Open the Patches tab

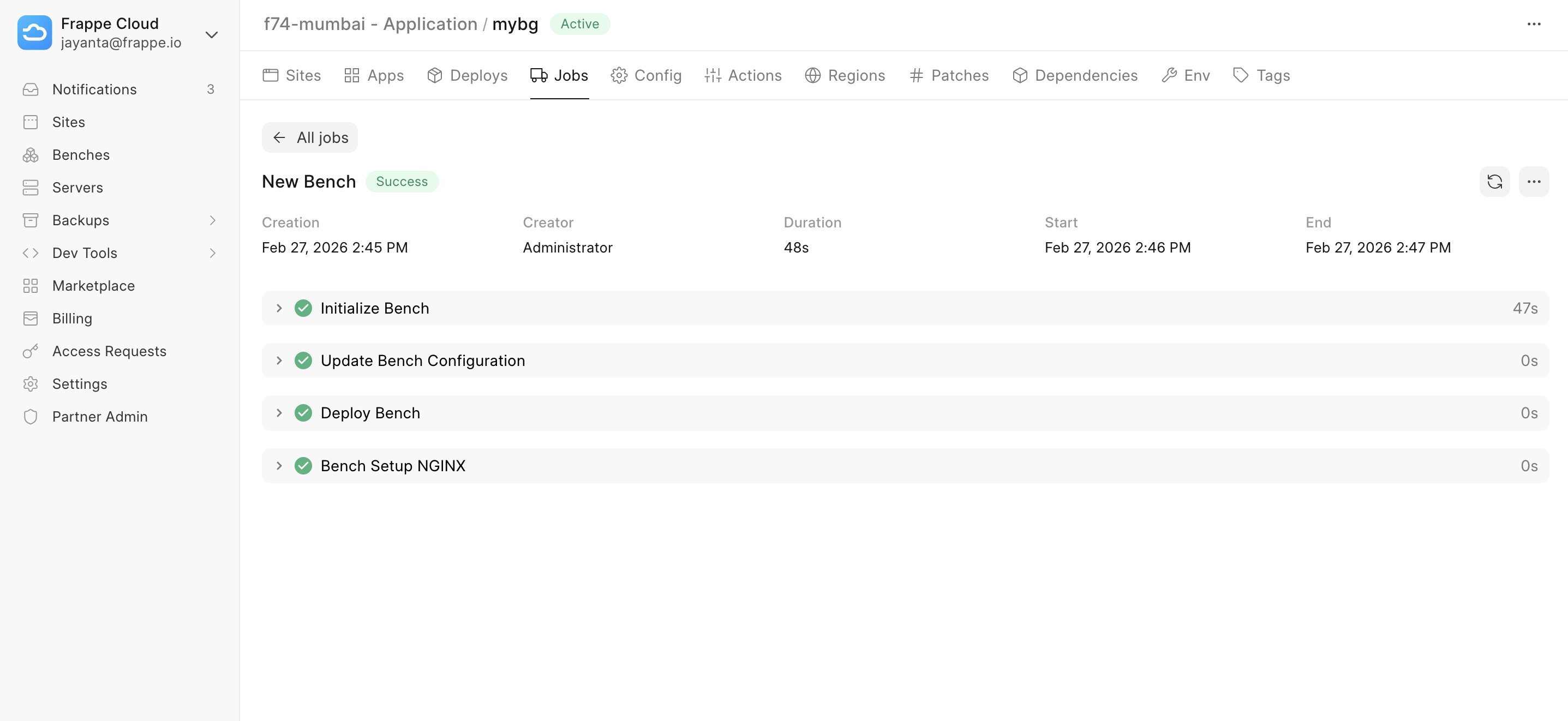pos(949,75)
